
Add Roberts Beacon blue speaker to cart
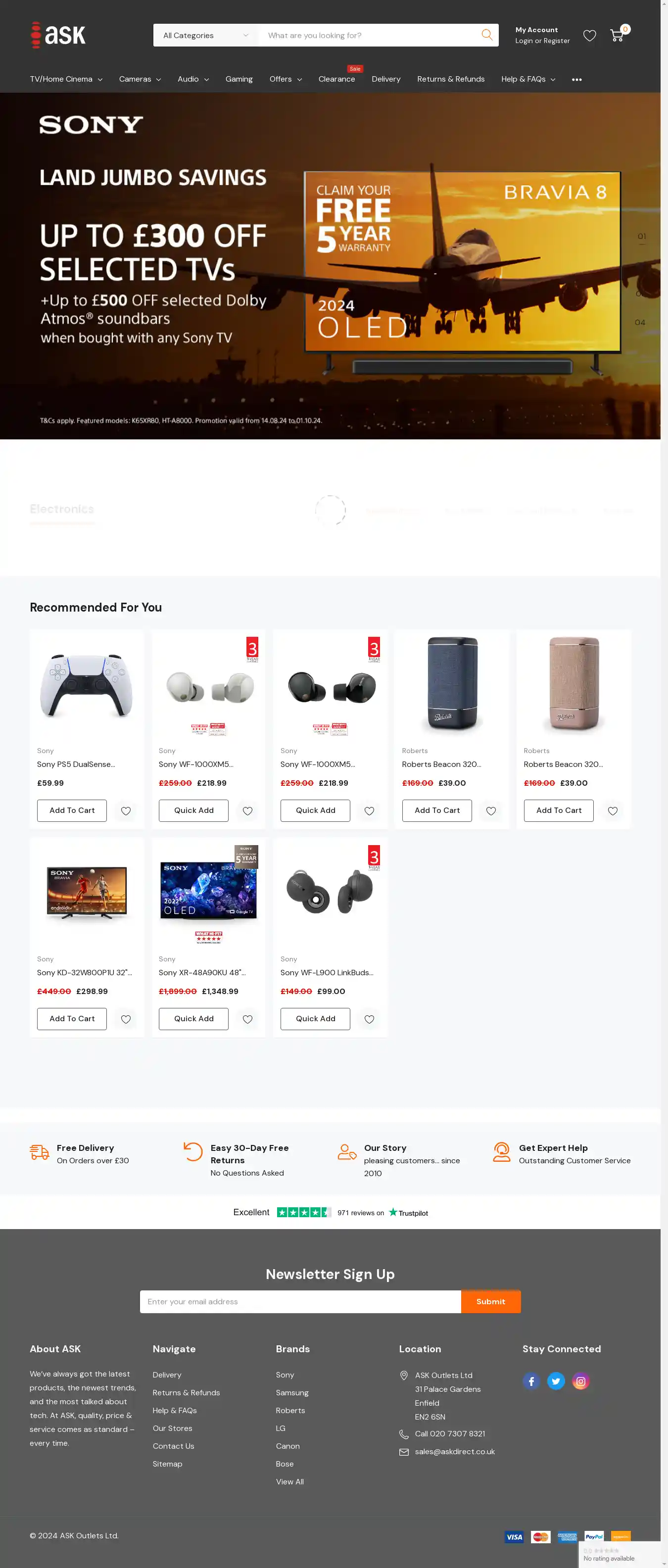point(437,810)
